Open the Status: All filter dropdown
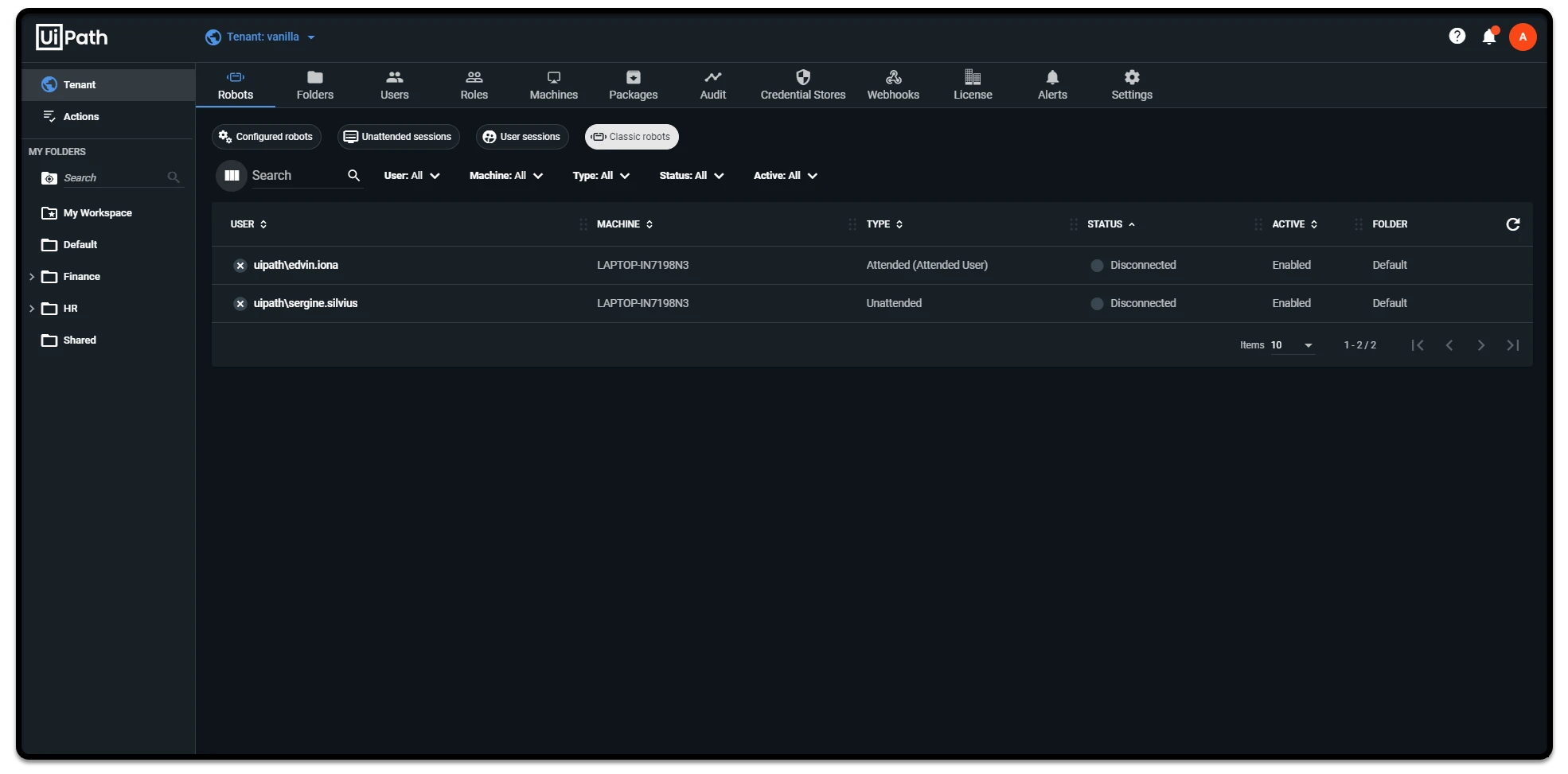This screenshot has width=1568, height=774. tap(691, 176)
